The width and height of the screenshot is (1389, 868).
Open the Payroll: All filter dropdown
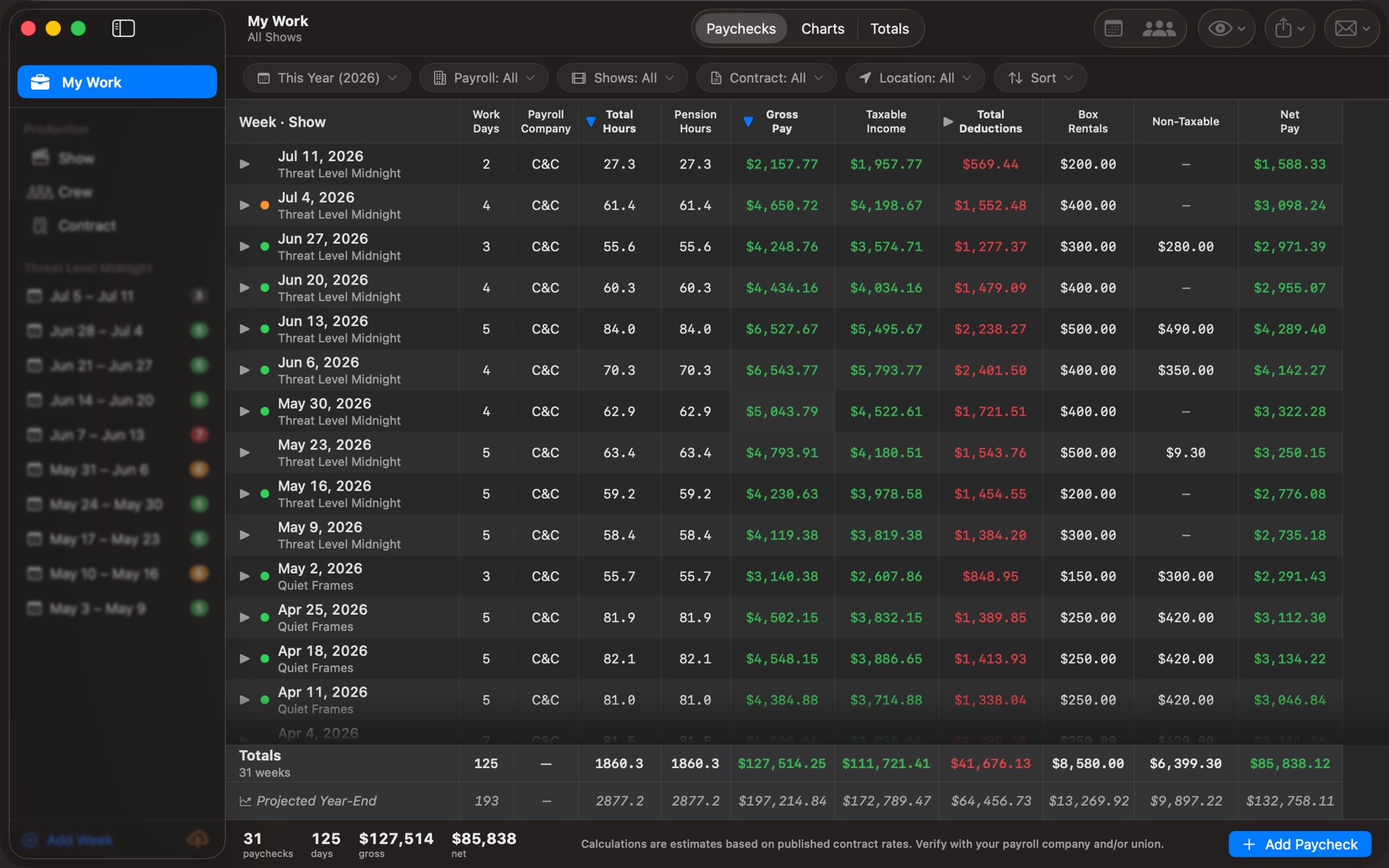click(484, 77)
